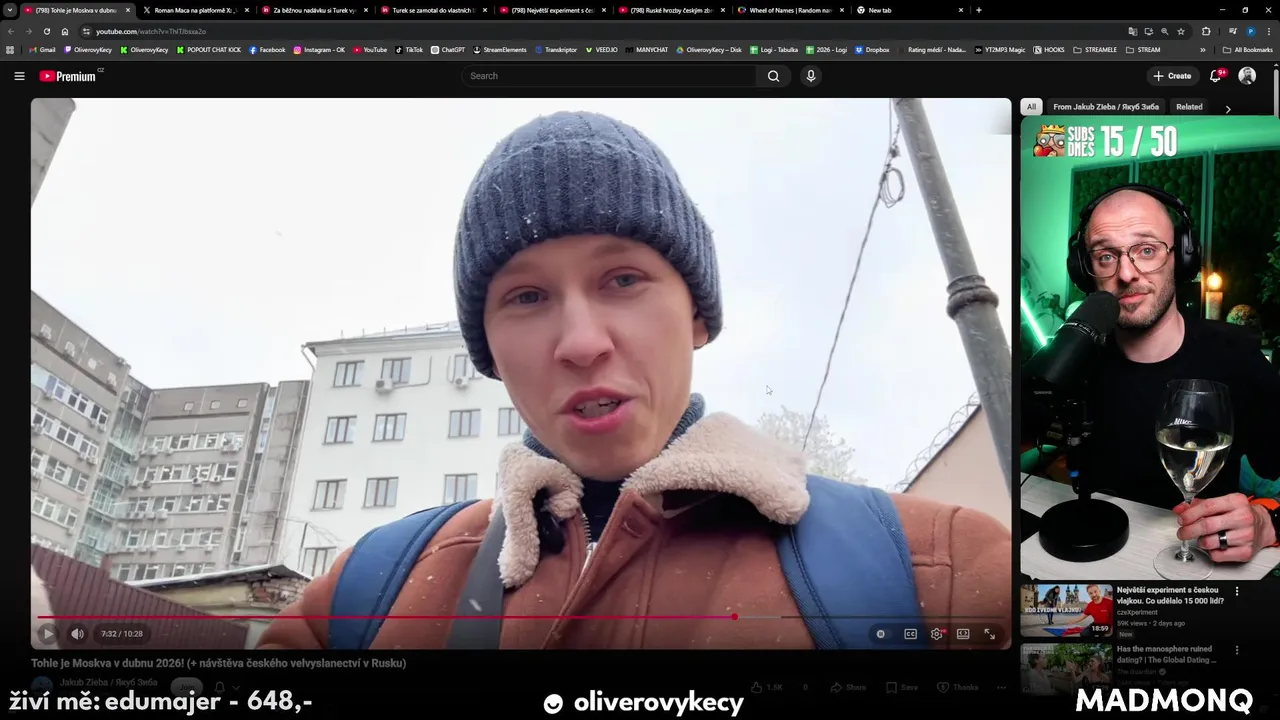
Task: Open the Logi - Tabulka bookmark
Action: 773,50
